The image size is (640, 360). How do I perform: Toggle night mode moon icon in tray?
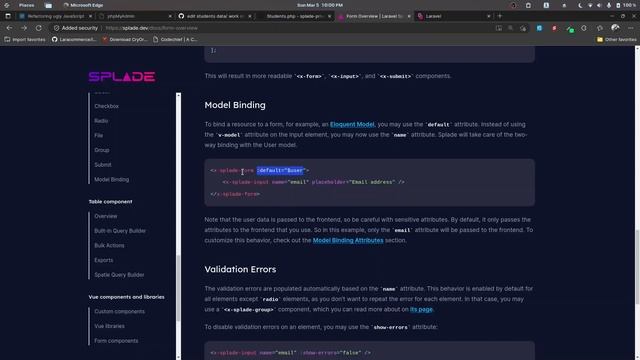coord(580,5)
